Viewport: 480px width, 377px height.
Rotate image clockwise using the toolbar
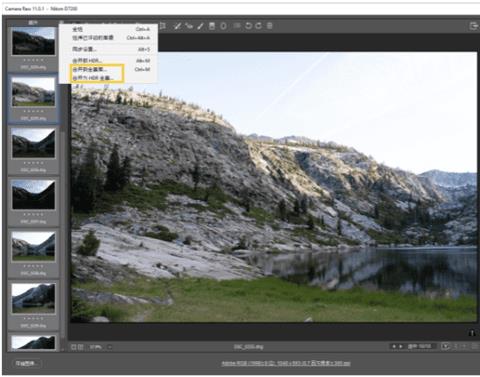tap(259, 26)
